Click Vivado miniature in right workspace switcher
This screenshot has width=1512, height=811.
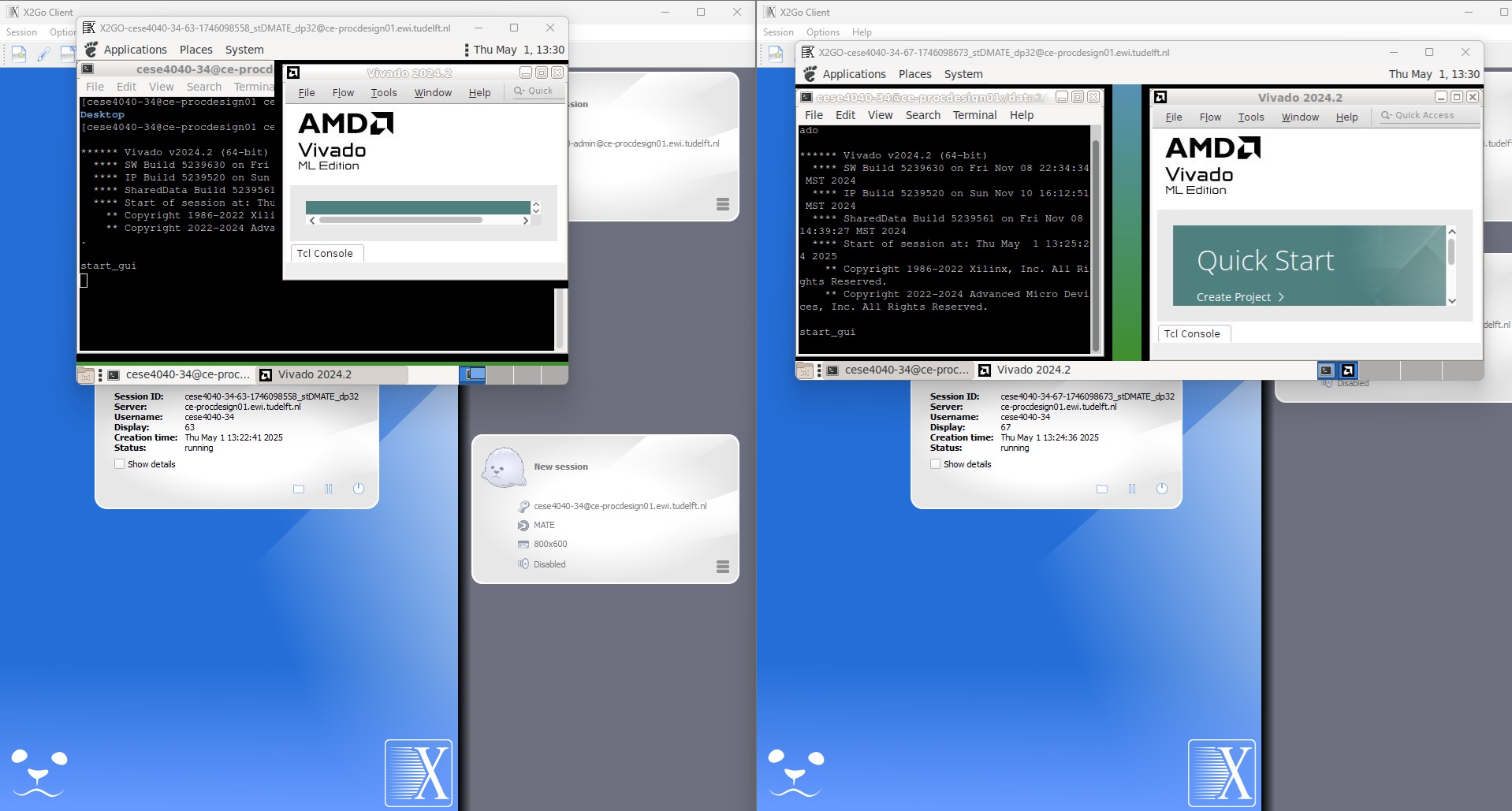(x=1348, y=370)
